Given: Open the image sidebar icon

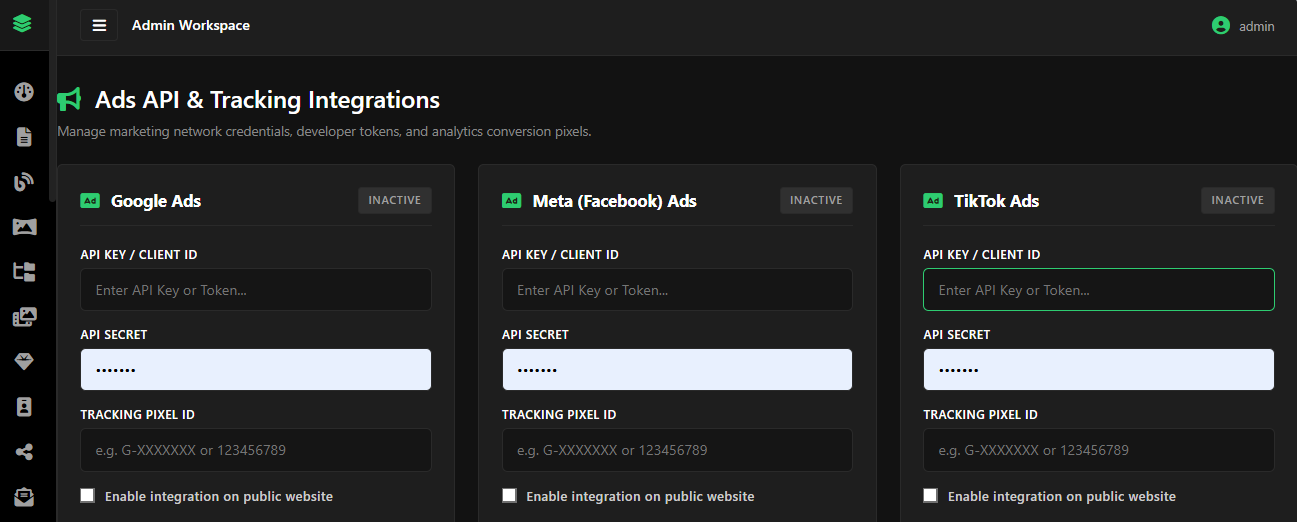Looking at the screenshot, I should click(x=24, y=227).
